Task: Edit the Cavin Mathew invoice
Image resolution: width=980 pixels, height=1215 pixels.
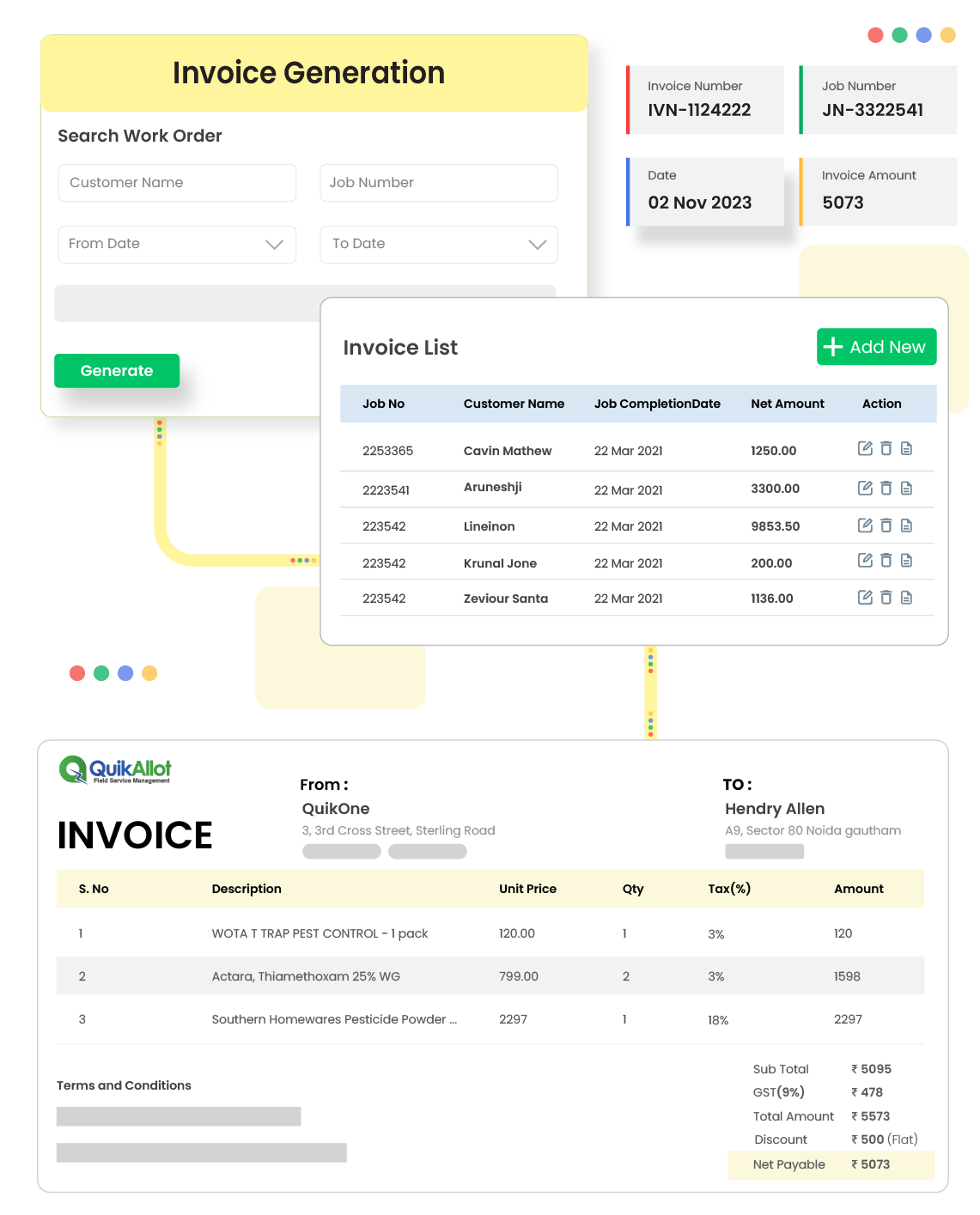Action: click(x=865, y=448)
